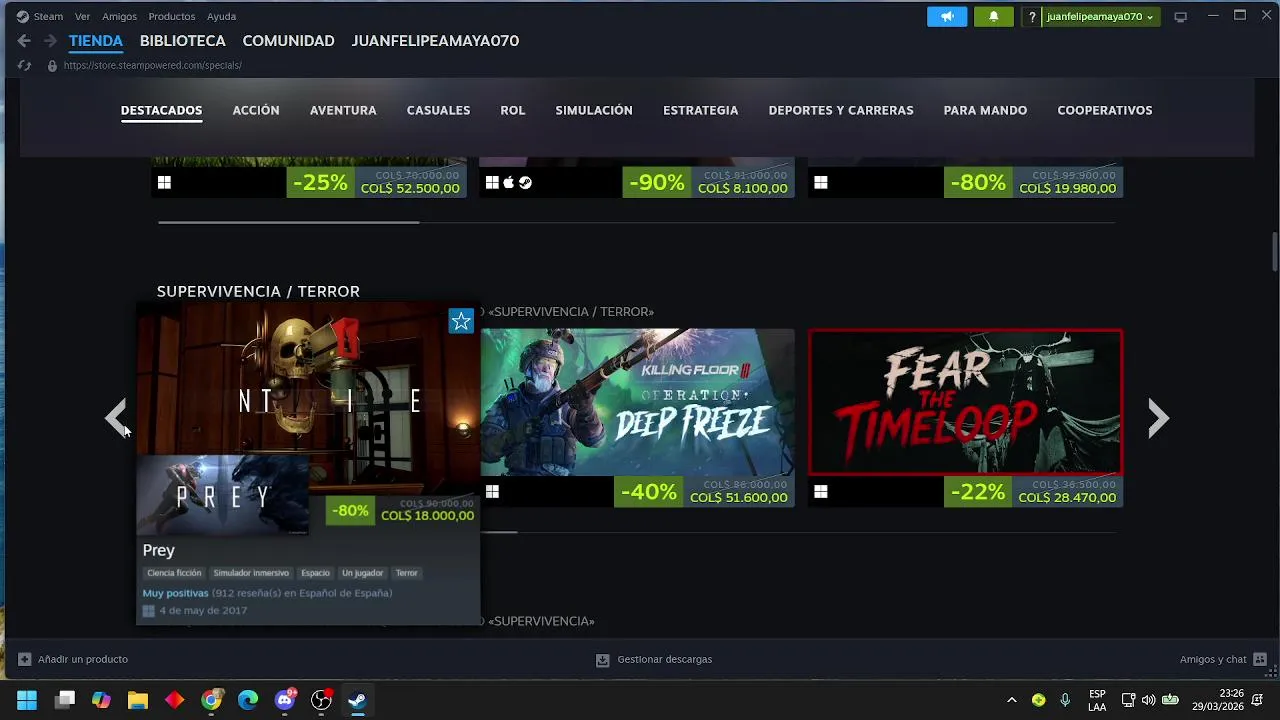Select the AVENTURA category tab
The image size is (1280, 720).
(343, 110)
